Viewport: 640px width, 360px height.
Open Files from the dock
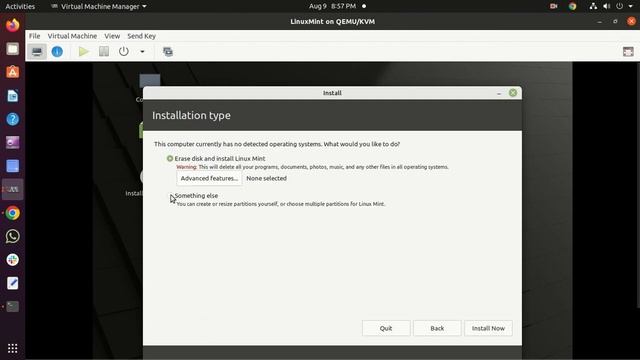(x=13, y=49)
